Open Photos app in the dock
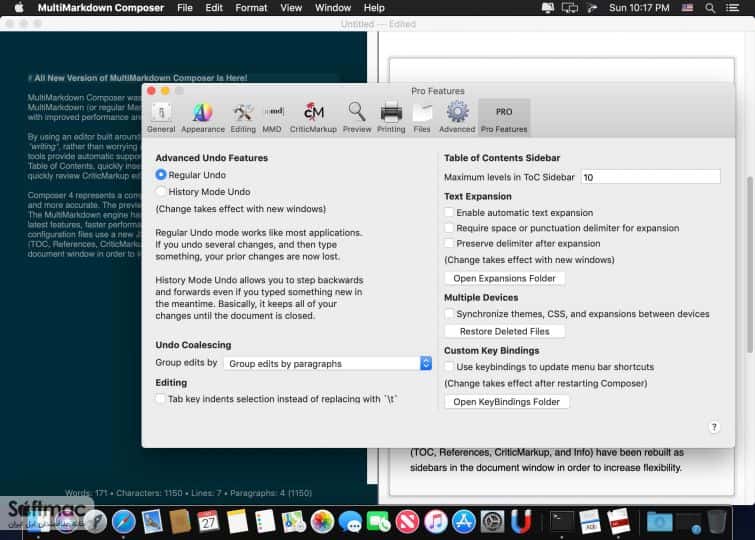This screenshot has width=755, height=540. pos(322,522)
